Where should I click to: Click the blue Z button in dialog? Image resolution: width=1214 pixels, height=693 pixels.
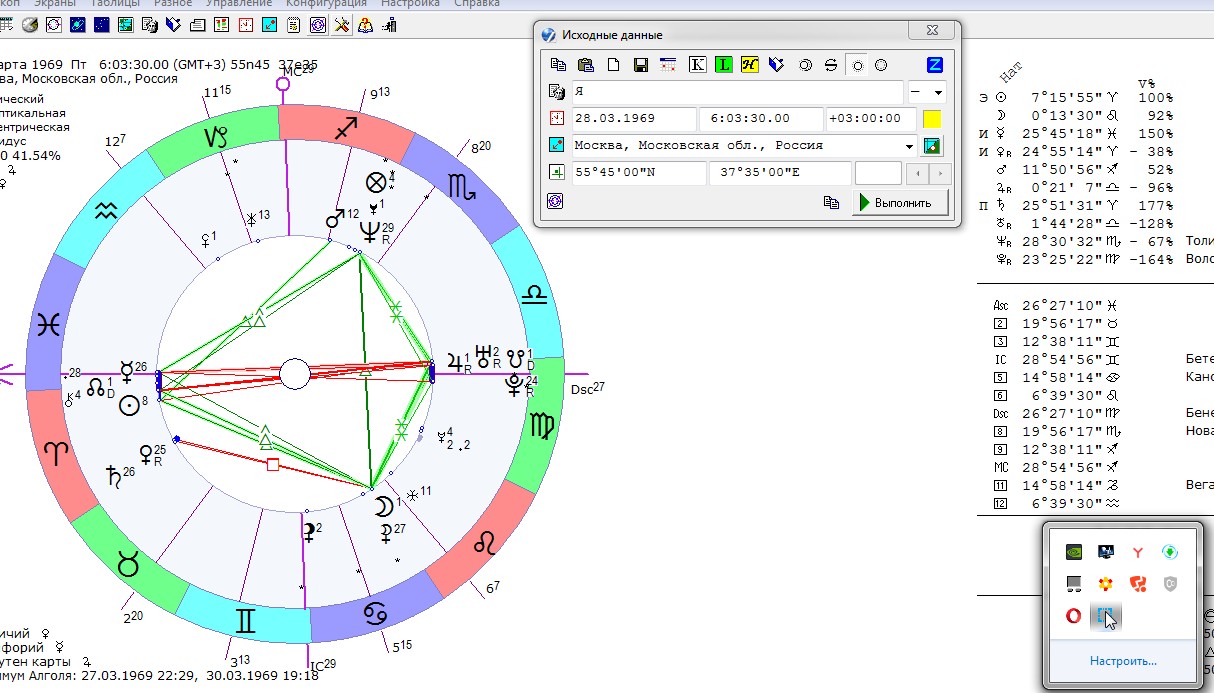click(x=935, y=65)
